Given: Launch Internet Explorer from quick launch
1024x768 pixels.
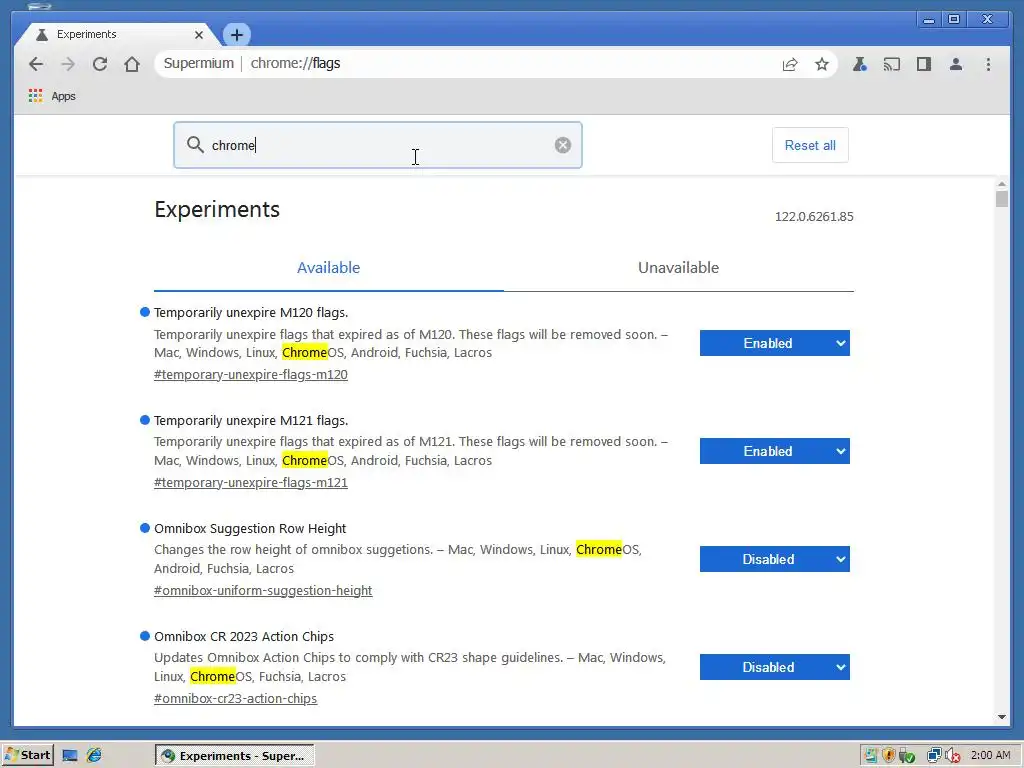Looking at the screenshot, I should click(x=94, y=756).
